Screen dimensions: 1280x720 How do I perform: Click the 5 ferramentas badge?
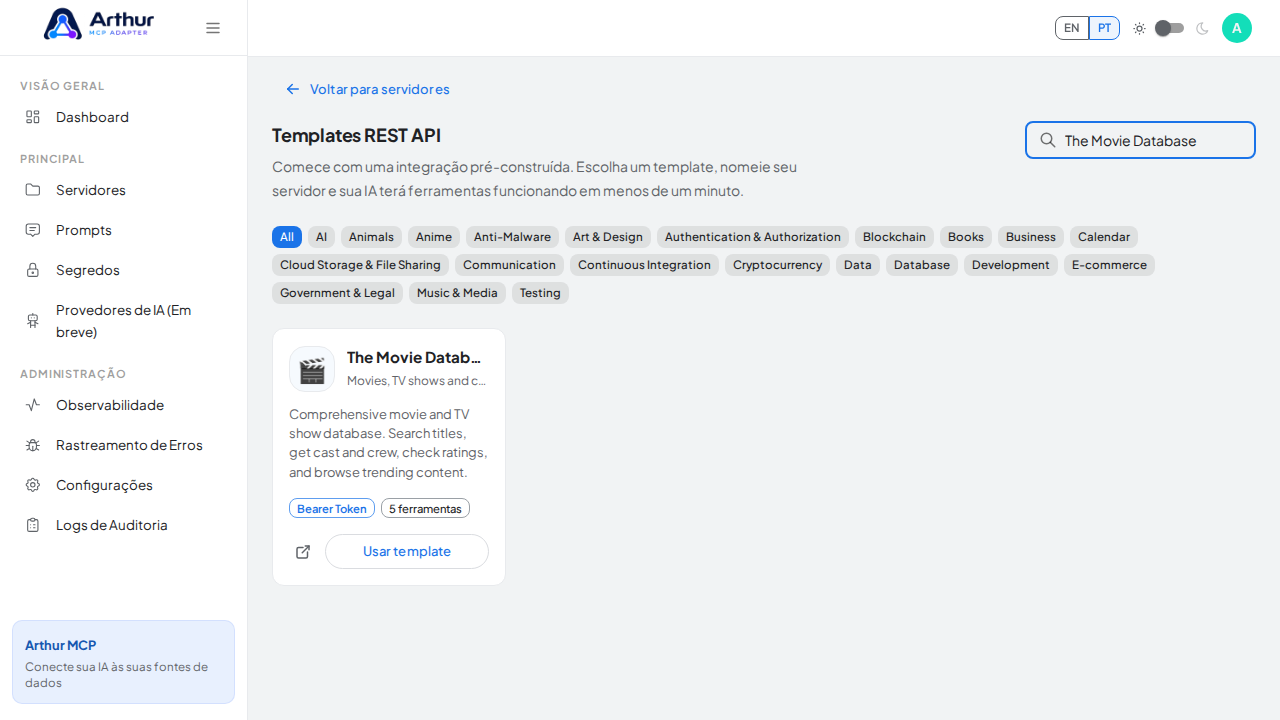(425, 508)
